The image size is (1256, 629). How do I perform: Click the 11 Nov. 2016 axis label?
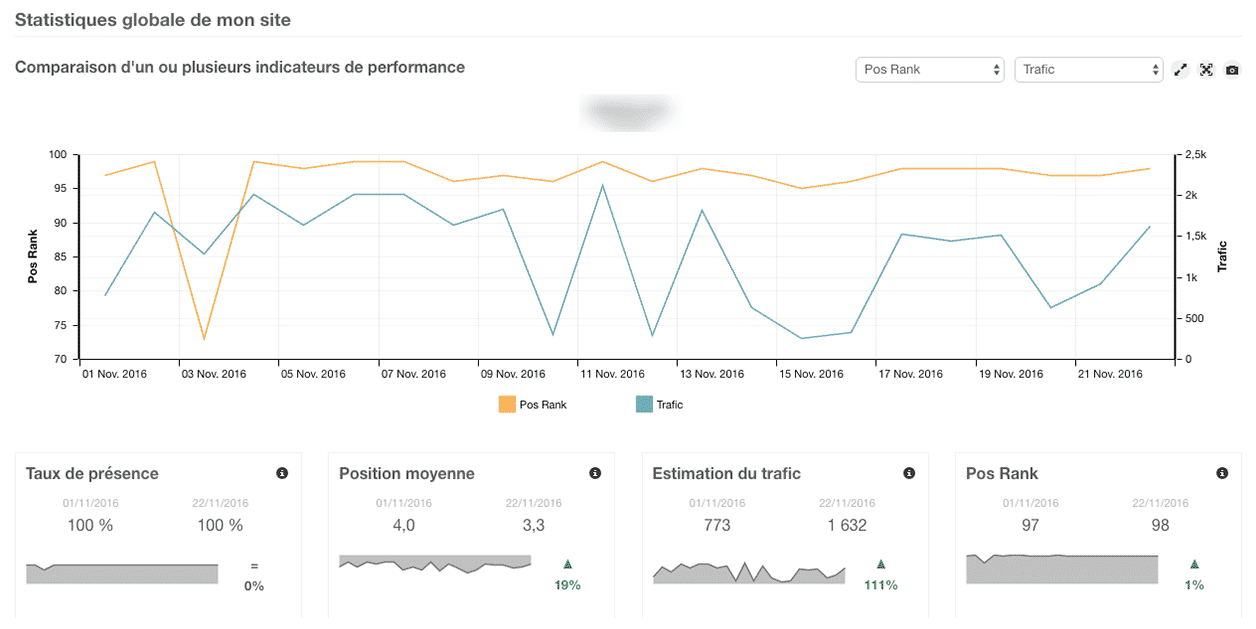click(613, 374)
